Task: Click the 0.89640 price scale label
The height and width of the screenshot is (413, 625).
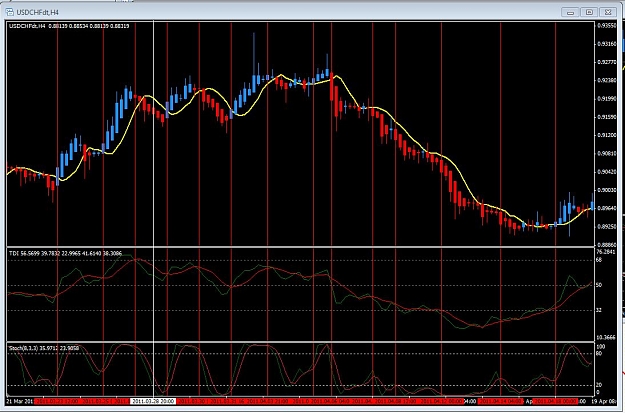Action: point(607,208)
